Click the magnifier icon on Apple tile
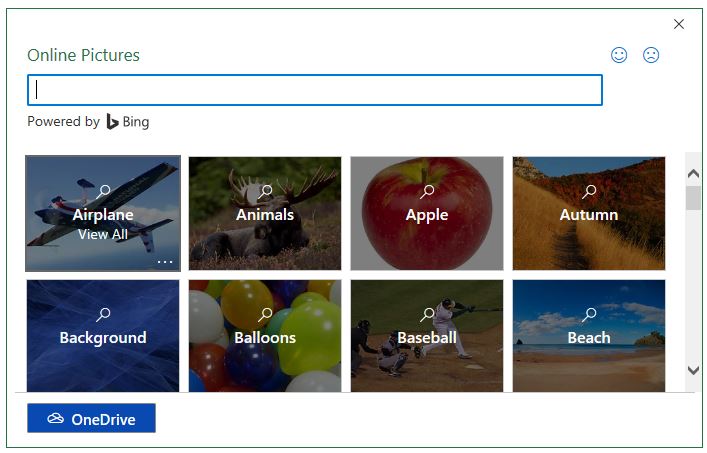Viewport: 707px width, 453px height. (x=427, y=192)
